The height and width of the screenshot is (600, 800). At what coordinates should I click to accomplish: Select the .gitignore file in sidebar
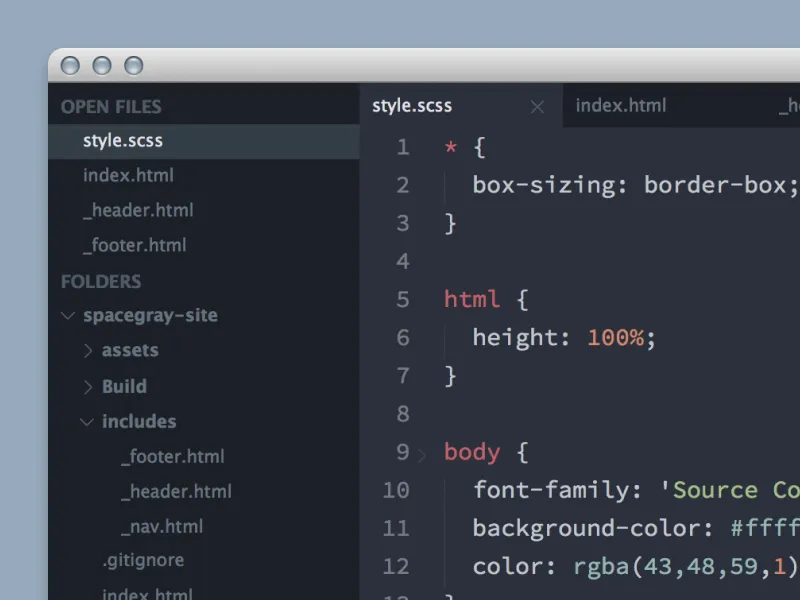tap(143, 561)
